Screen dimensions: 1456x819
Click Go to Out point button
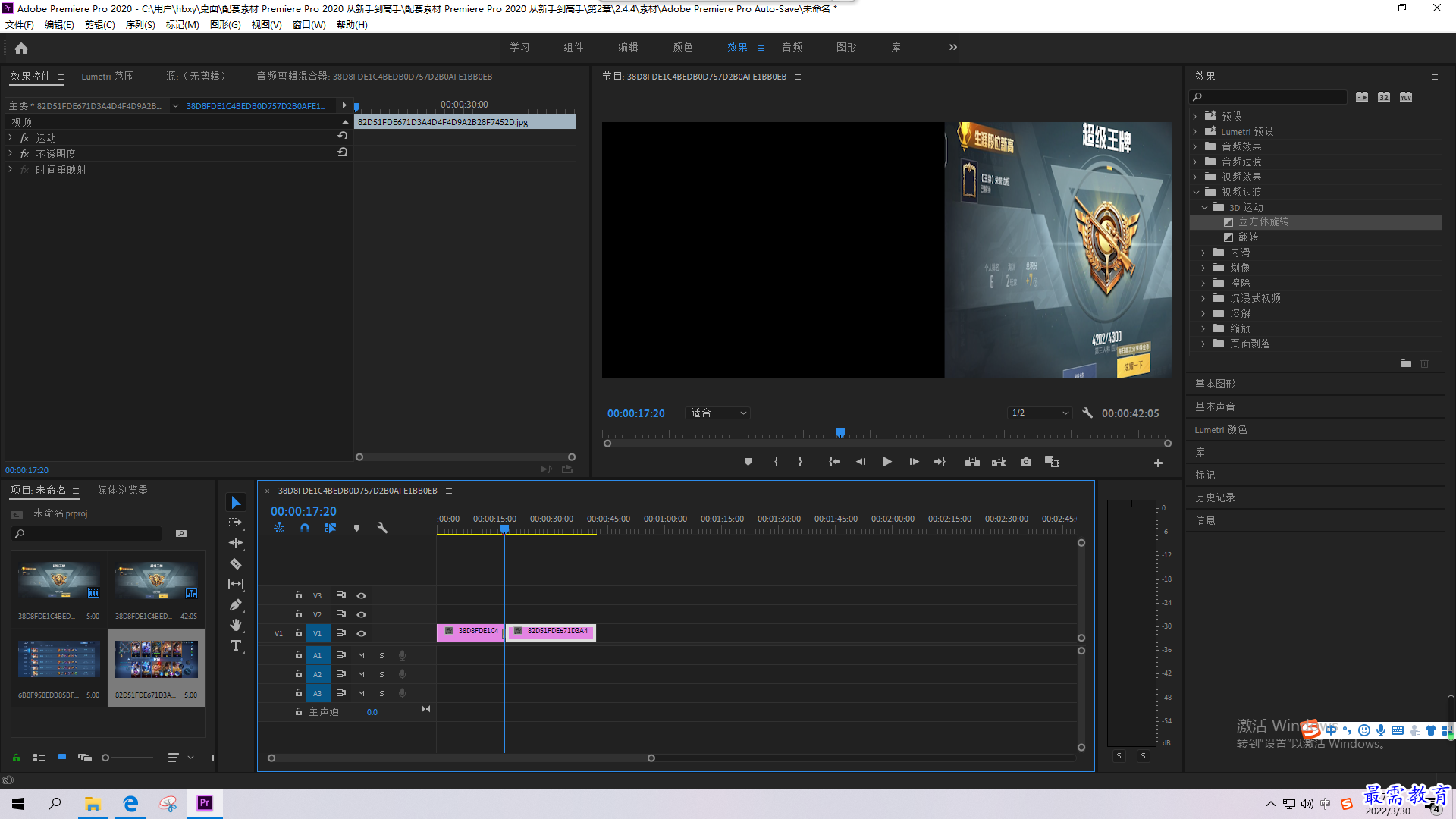click(940, 462)
